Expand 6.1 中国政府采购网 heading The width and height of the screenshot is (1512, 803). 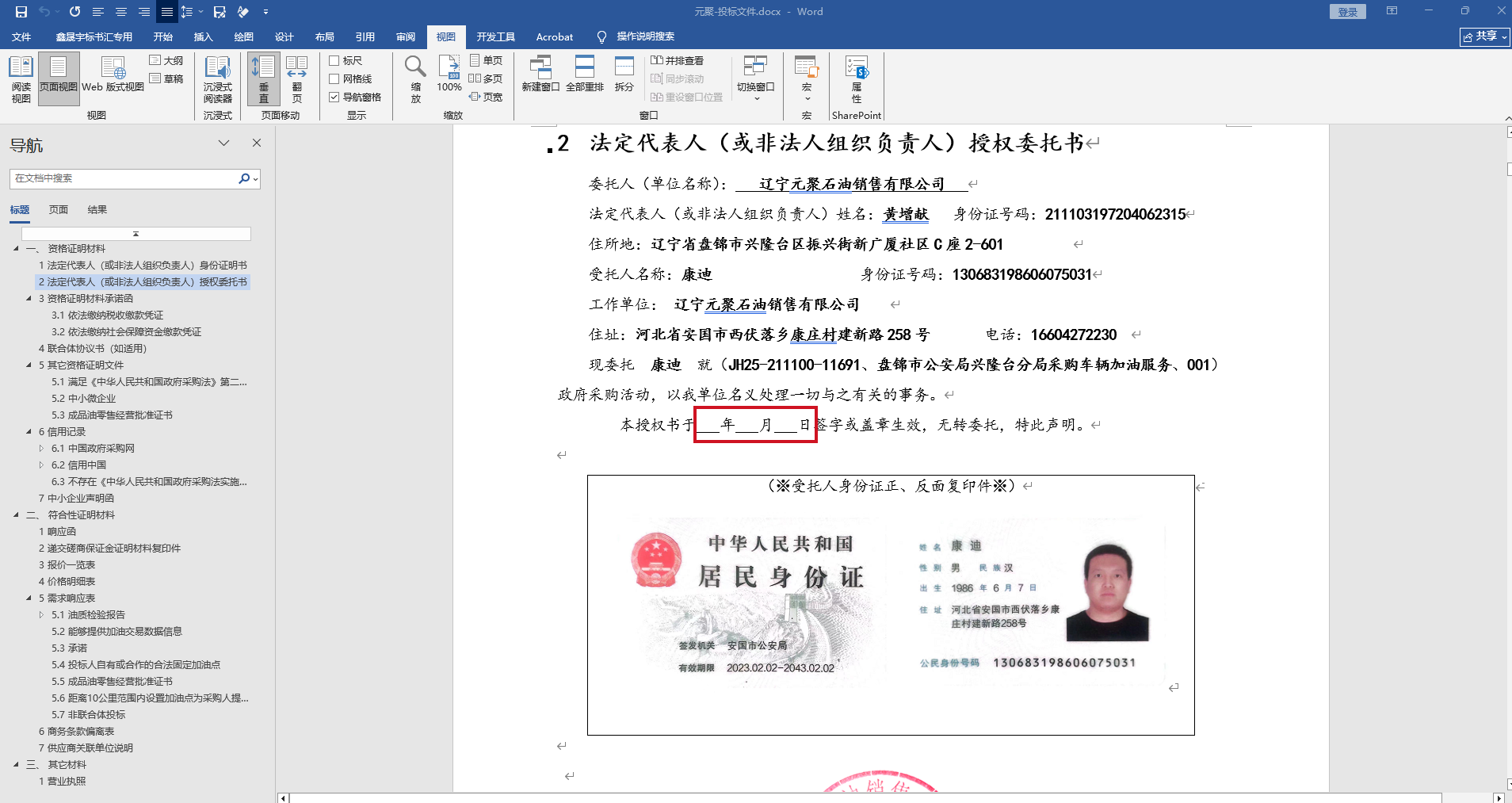41,449
